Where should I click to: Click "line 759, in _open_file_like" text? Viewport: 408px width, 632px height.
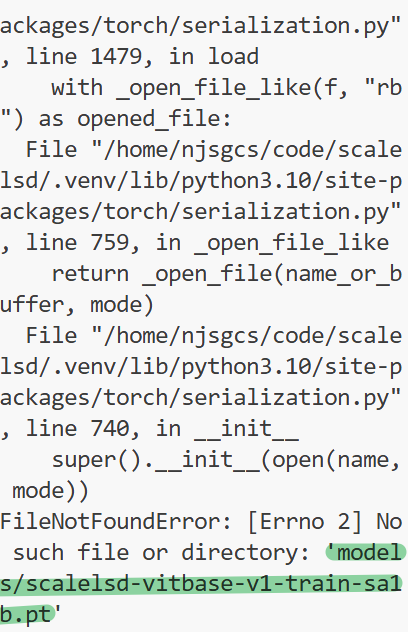click(207, 243)
